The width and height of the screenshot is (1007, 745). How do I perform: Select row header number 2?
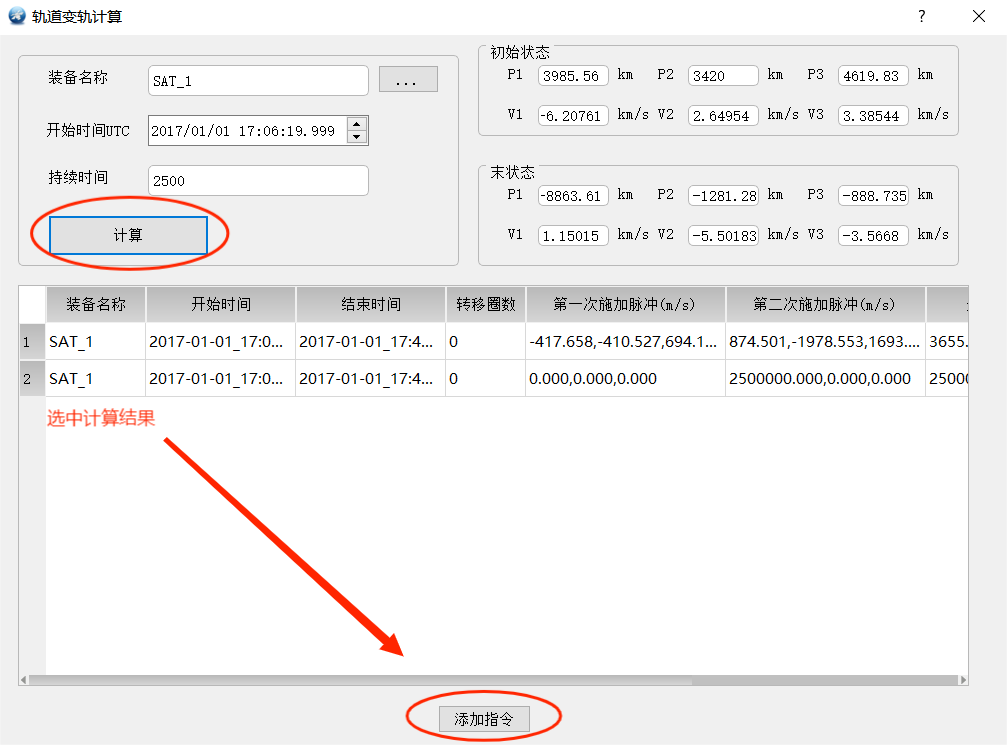pos(32,379)
